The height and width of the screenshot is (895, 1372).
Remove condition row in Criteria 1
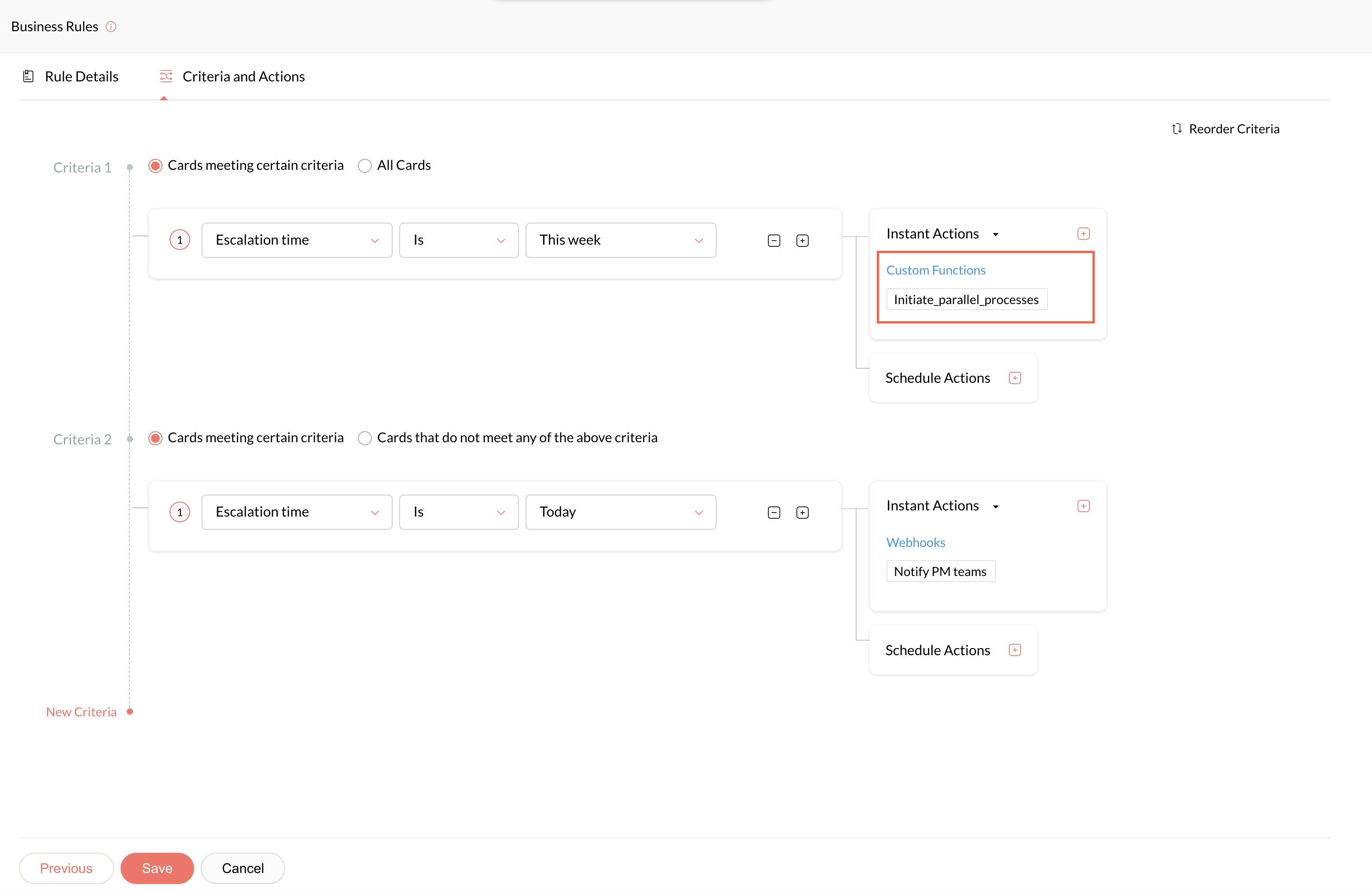(774, 240)
